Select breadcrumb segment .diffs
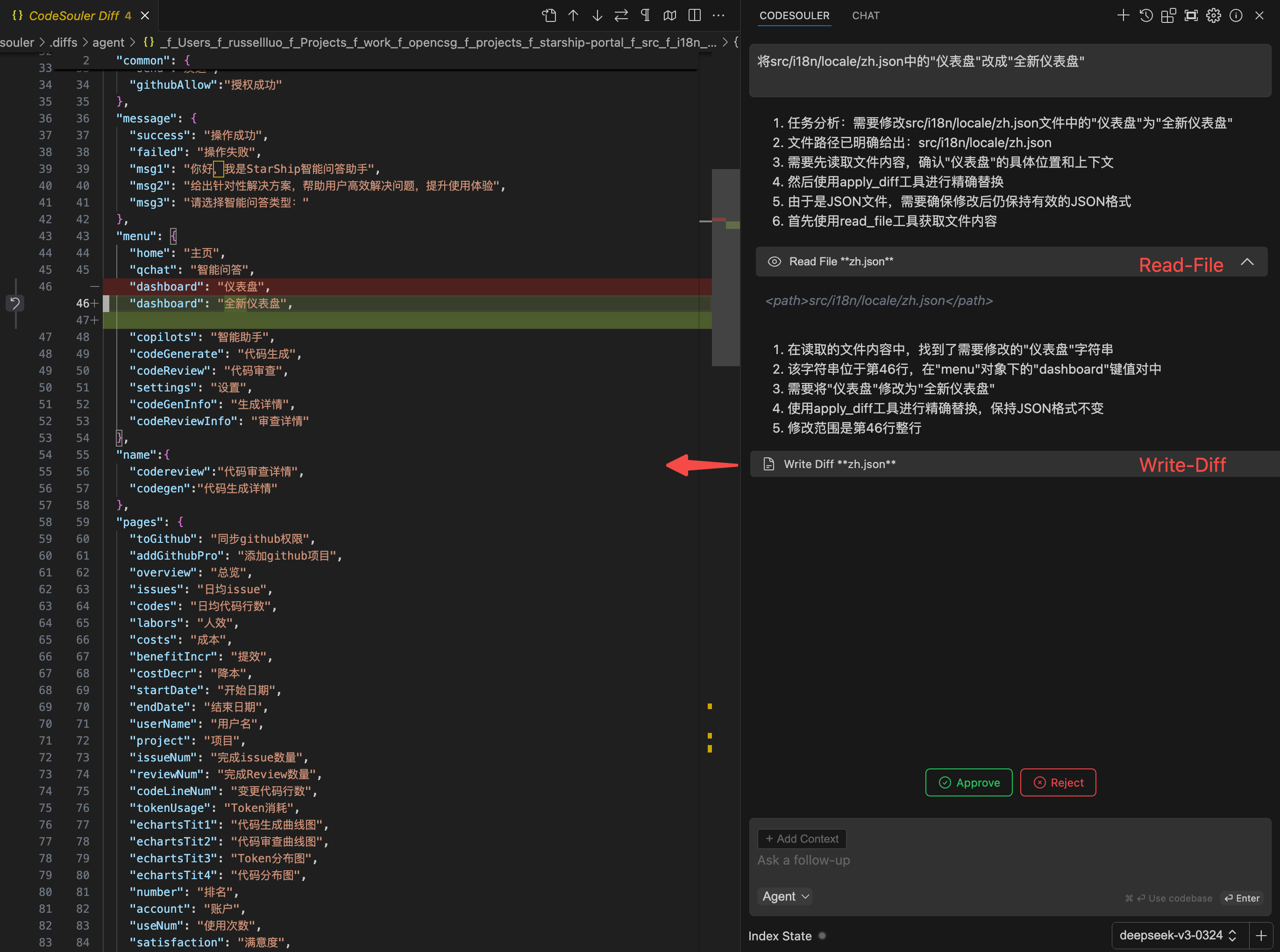The height and width of the screenshot is (952, 1280). (x=64, y=42)
